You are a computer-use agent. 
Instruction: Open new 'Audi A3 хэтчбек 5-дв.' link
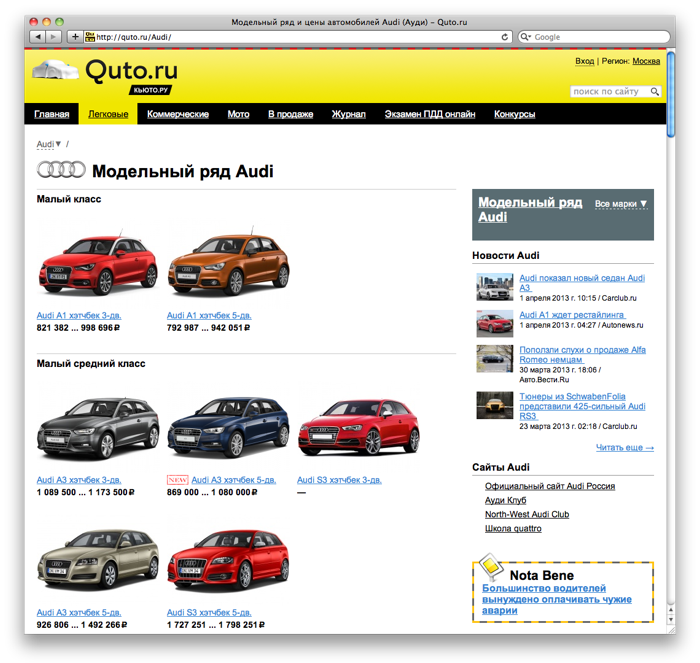pyautogui.click(x=233, y=480)
